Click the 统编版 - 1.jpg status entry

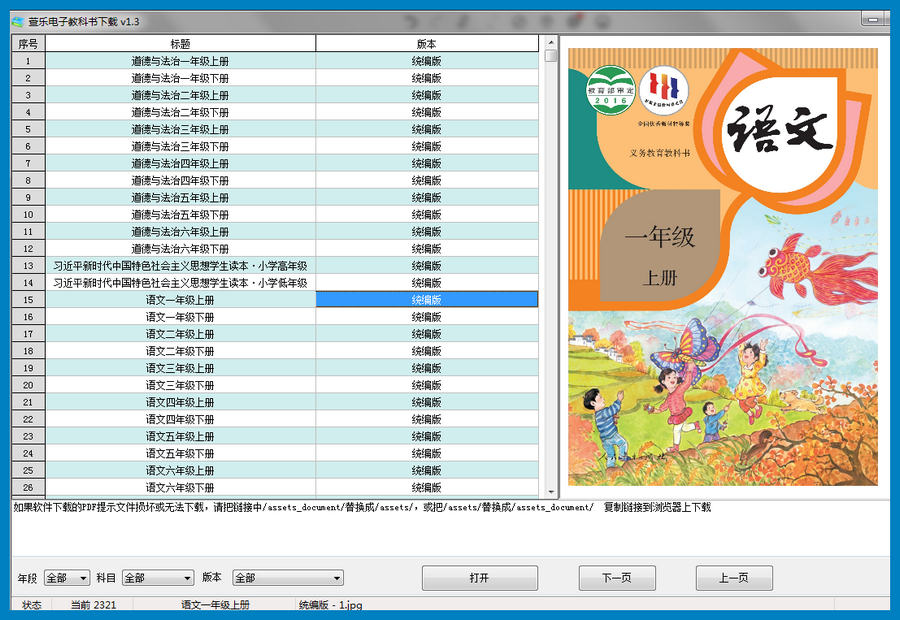click(x=331, y=604)
